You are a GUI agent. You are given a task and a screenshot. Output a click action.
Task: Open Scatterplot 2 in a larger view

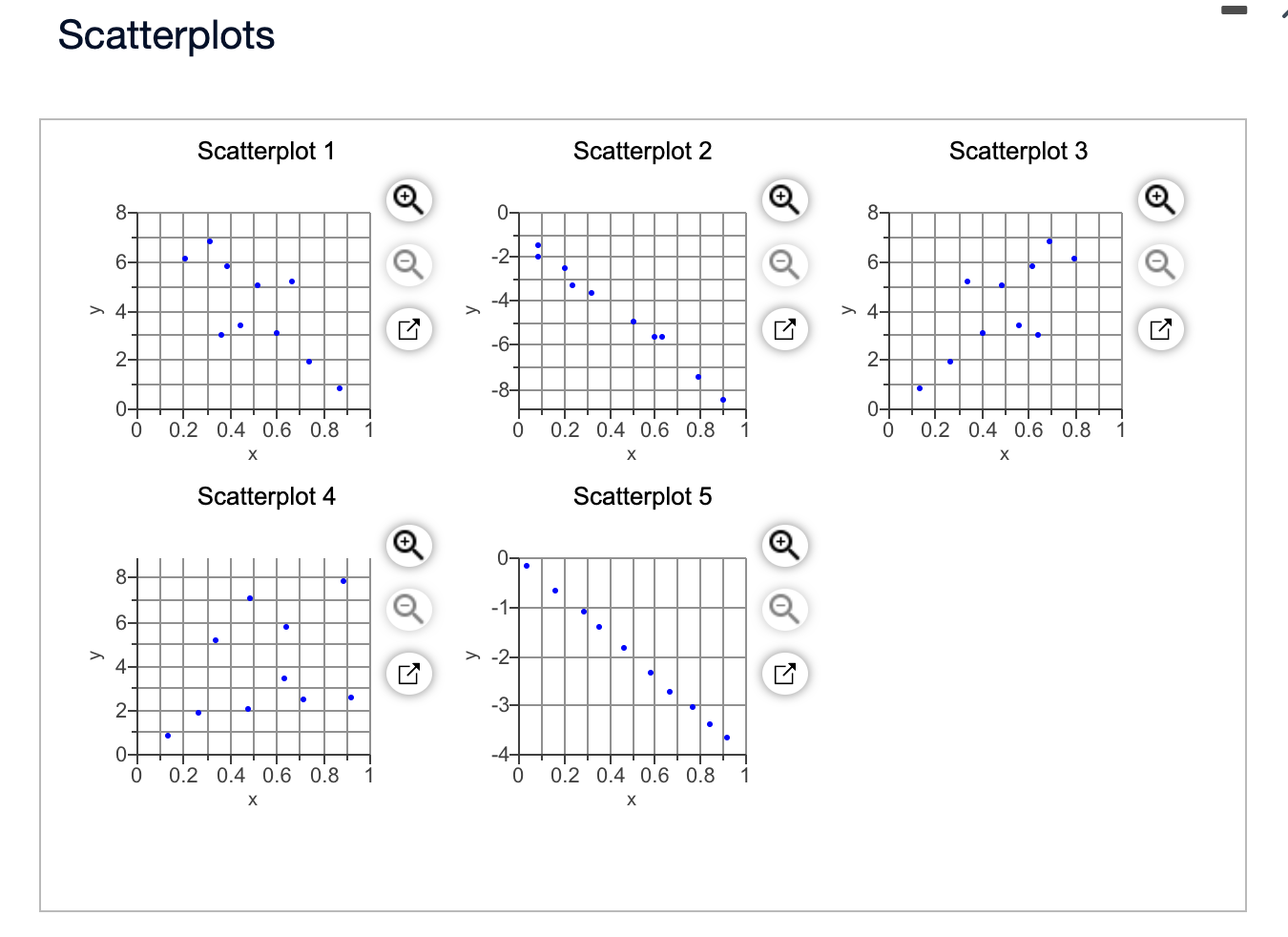783,328
